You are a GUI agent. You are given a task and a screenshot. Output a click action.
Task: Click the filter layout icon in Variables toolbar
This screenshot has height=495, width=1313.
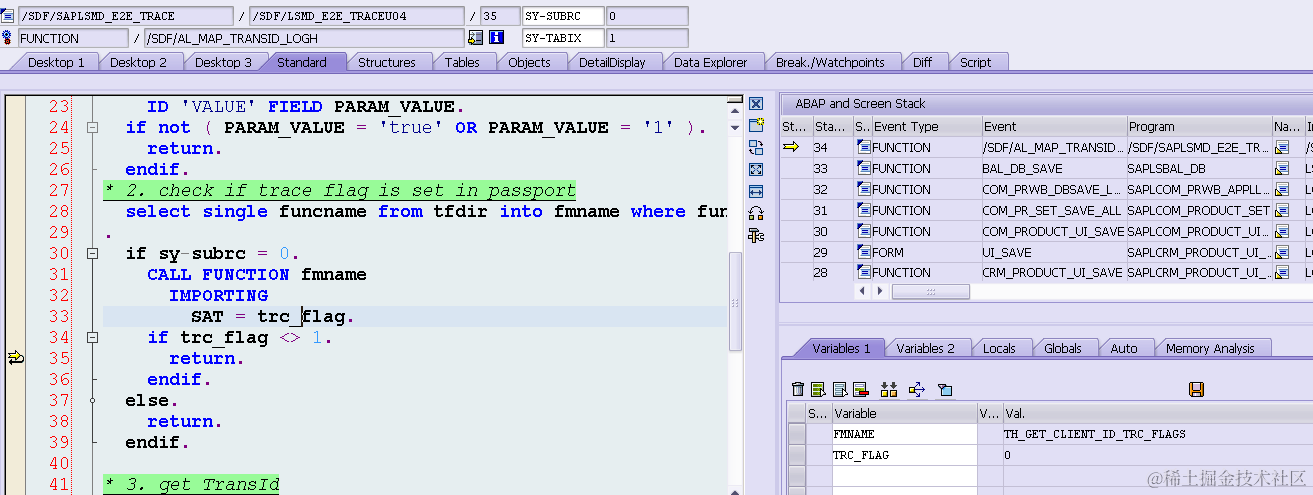click(945, 389)
